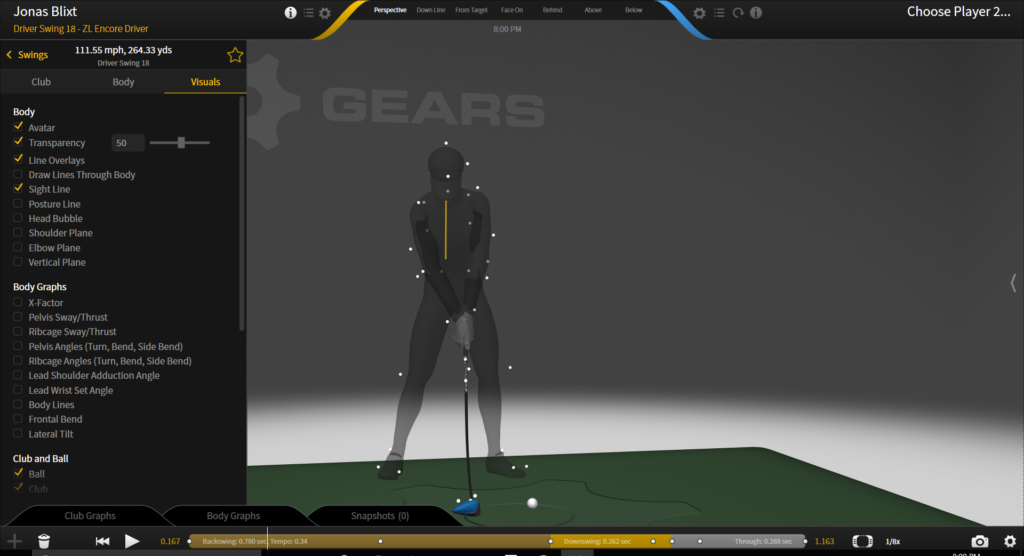This screenshot has width=1024, height=556.
Task: Select the Perspective camera view
Action: click(390, 10)
